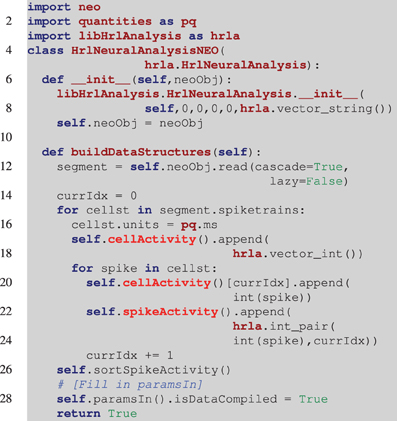The height and width of the screenshot is (421, 397).
Task: Click 'cellst.units = pq.ms' line
Action: click(x=144, y=225)
